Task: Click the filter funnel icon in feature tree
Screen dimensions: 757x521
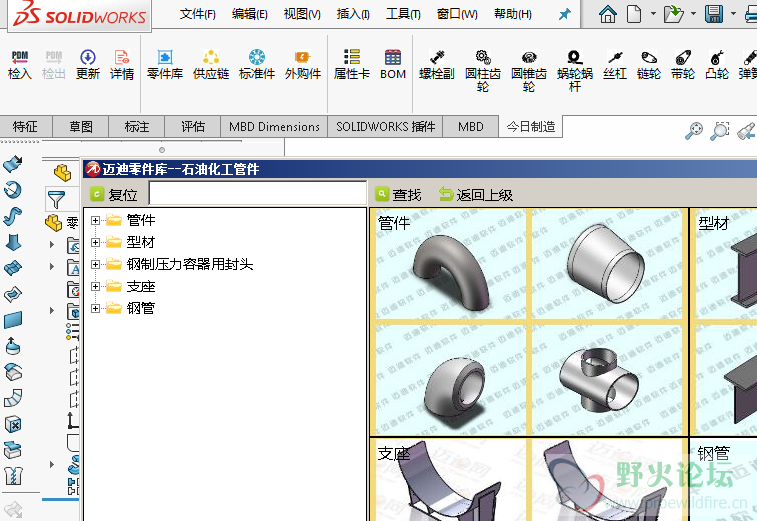Action: [56, 199]
